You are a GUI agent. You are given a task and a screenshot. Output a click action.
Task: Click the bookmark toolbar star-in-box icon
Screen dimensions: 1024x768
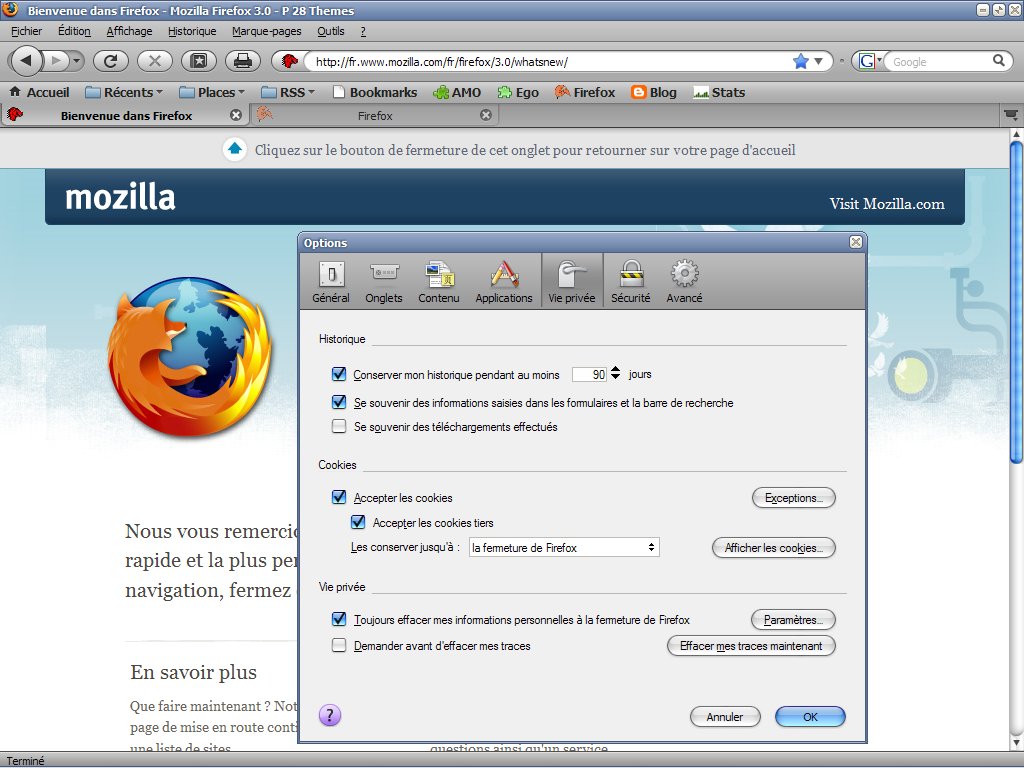pos(199,61)
